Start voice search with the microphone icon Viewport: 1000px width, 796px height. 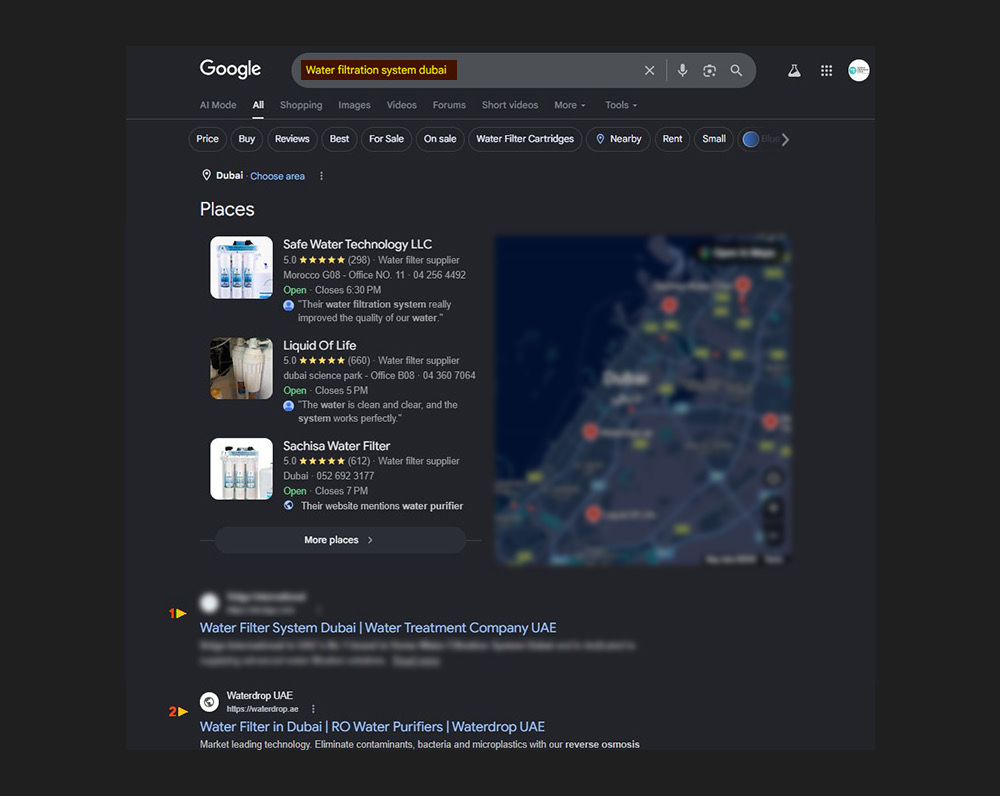tap(682, 70)
